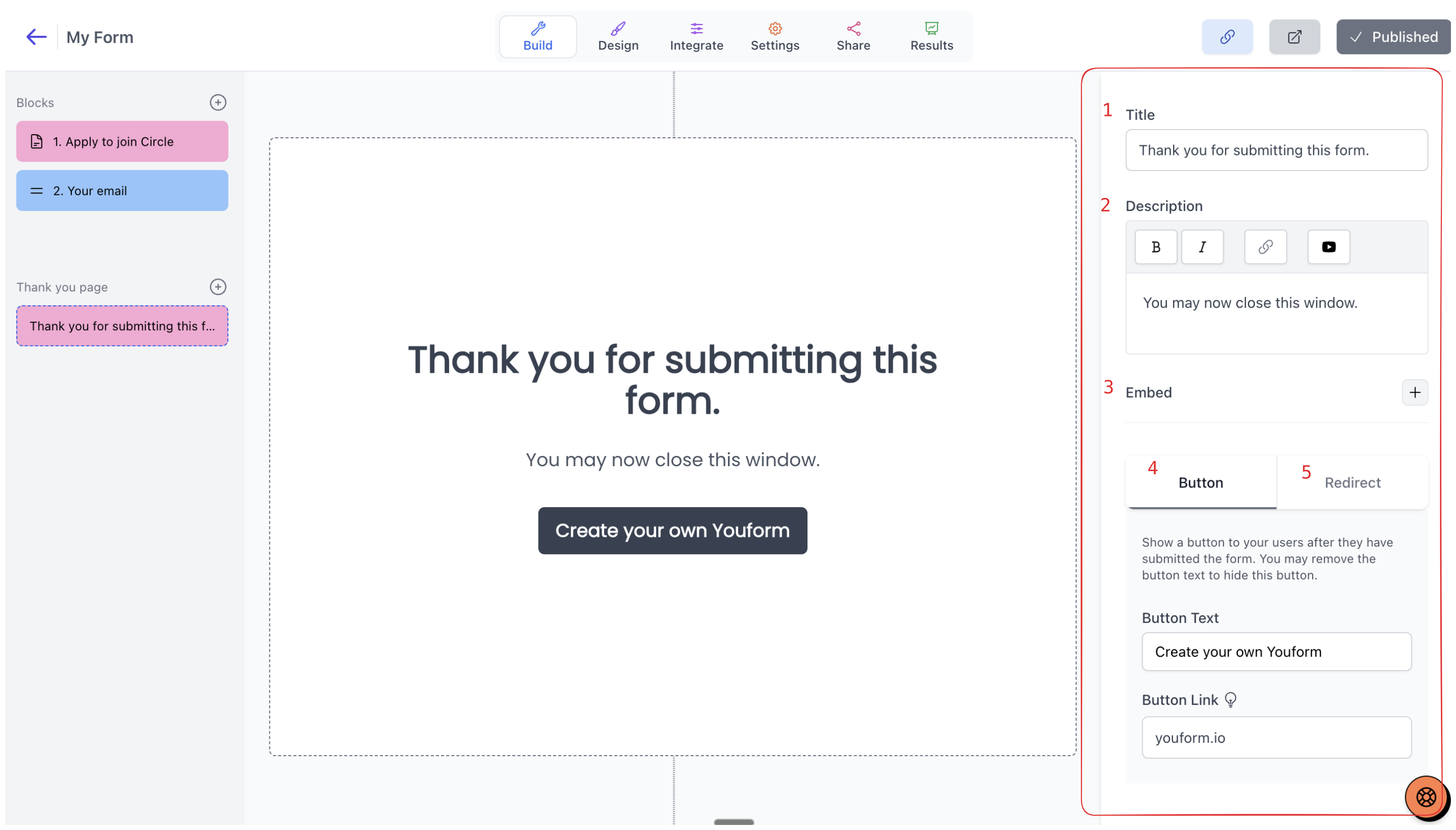This screenshot has width=1456, height=830.
Task: Click the Button Text input field
Action: point(1276,651)
